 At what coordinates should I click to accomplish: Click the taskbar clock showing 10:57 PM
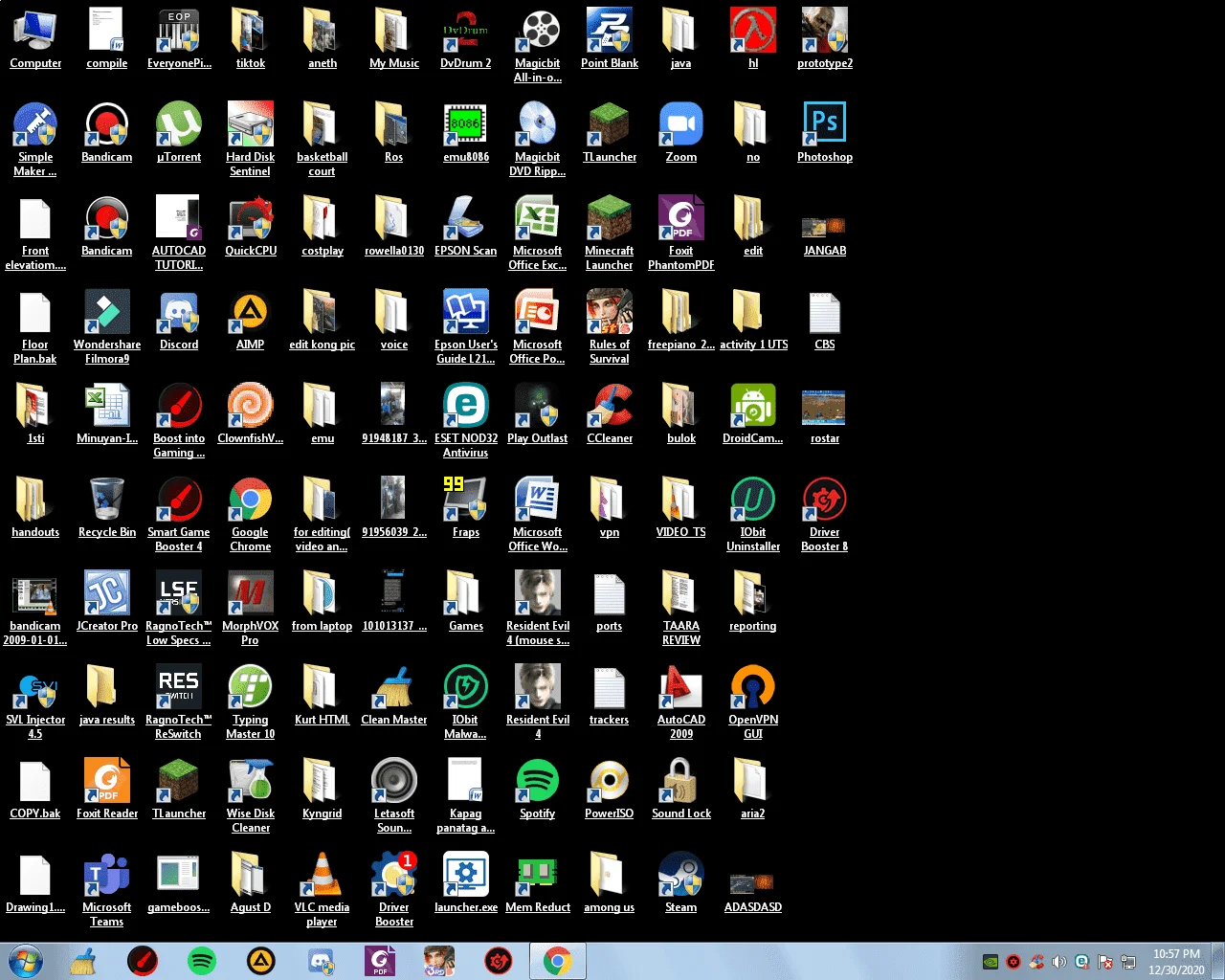point(1176,962)
